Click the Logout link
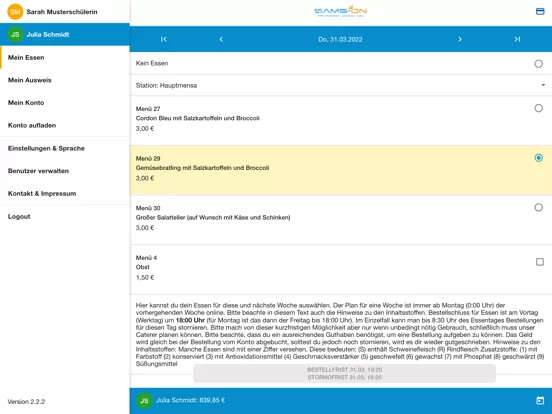The width and height of the screenshot is (552, 414). [19, 217]
